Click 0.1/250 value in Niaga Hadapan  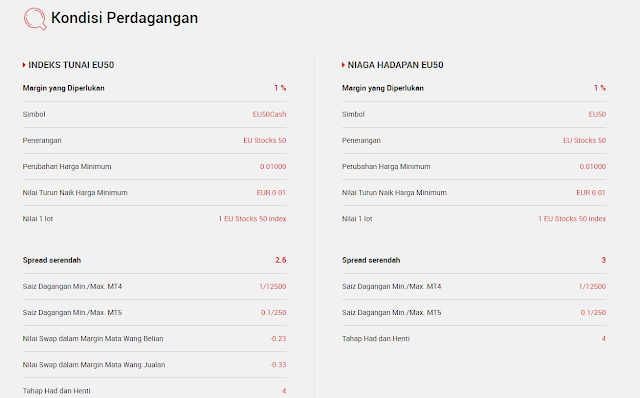pos(593,313)
